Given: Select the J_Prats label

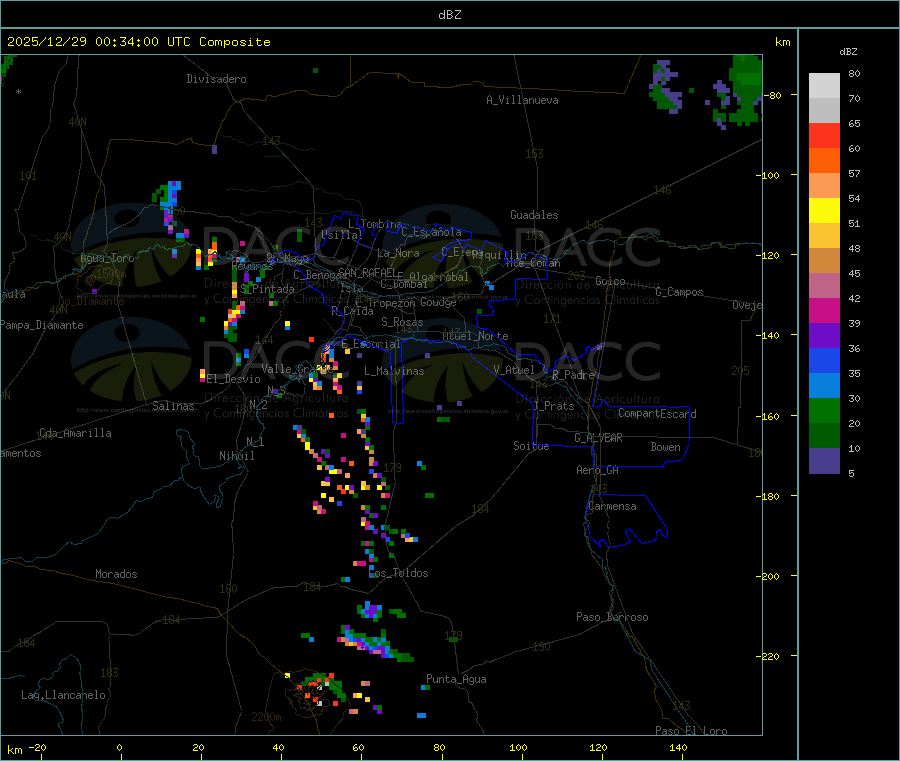Looking at the screenshot, I should coord(553,406).
